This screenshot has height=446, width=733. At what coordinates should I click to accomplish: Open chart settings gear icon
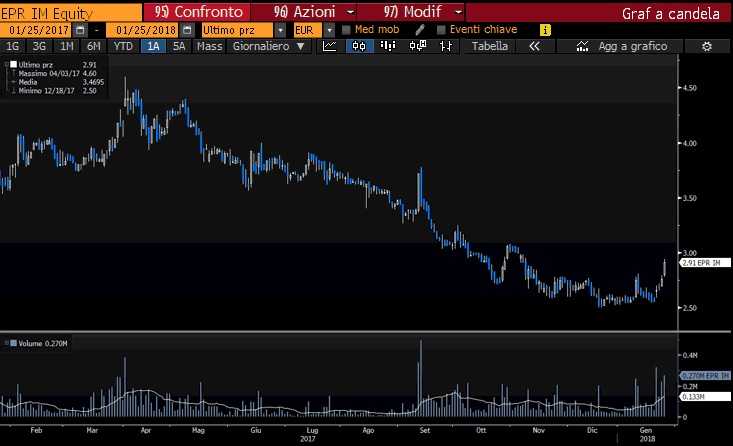707,46
